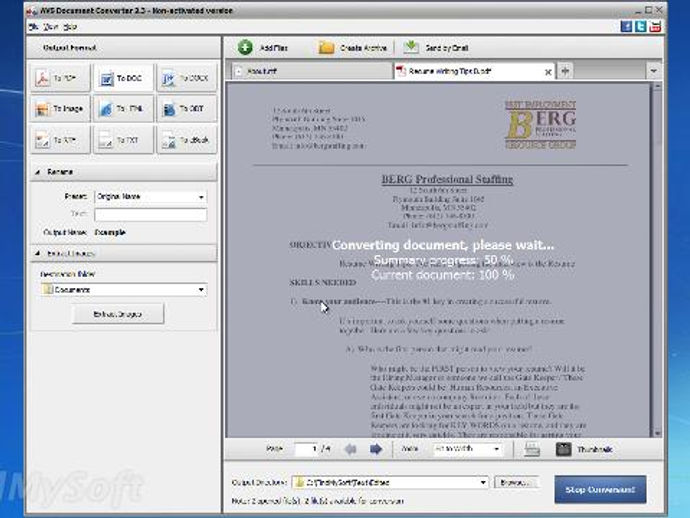This screenshot has height=518, width=690.
Task: Open the Output Directory path dropdown
Action: [390, 482]
